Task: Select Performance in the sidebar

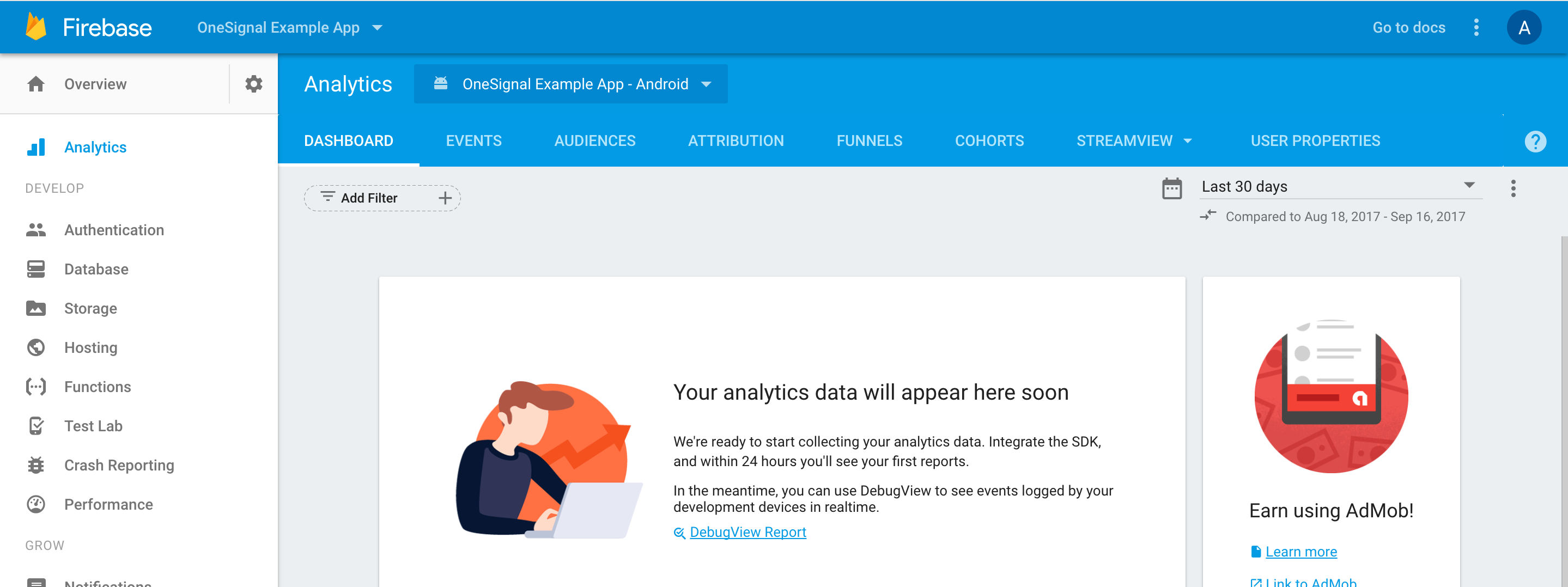Action: tap(139, 504)
